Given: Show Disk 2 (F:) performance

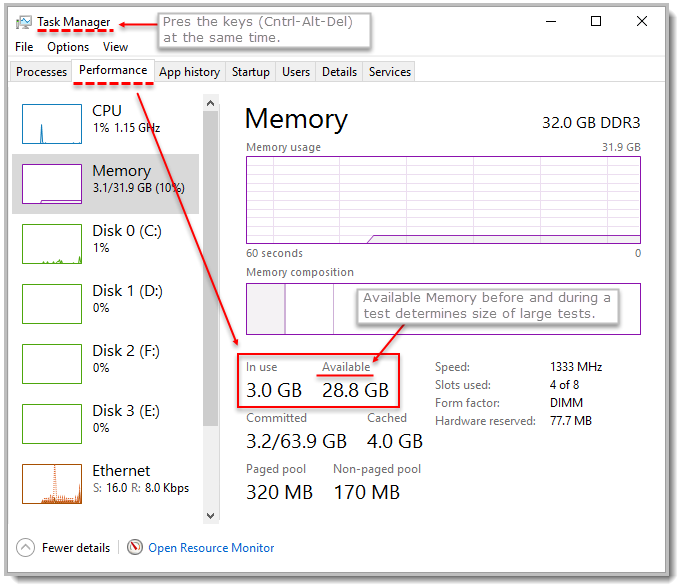Looking at the screenshot, I should [x=51, y=363].
